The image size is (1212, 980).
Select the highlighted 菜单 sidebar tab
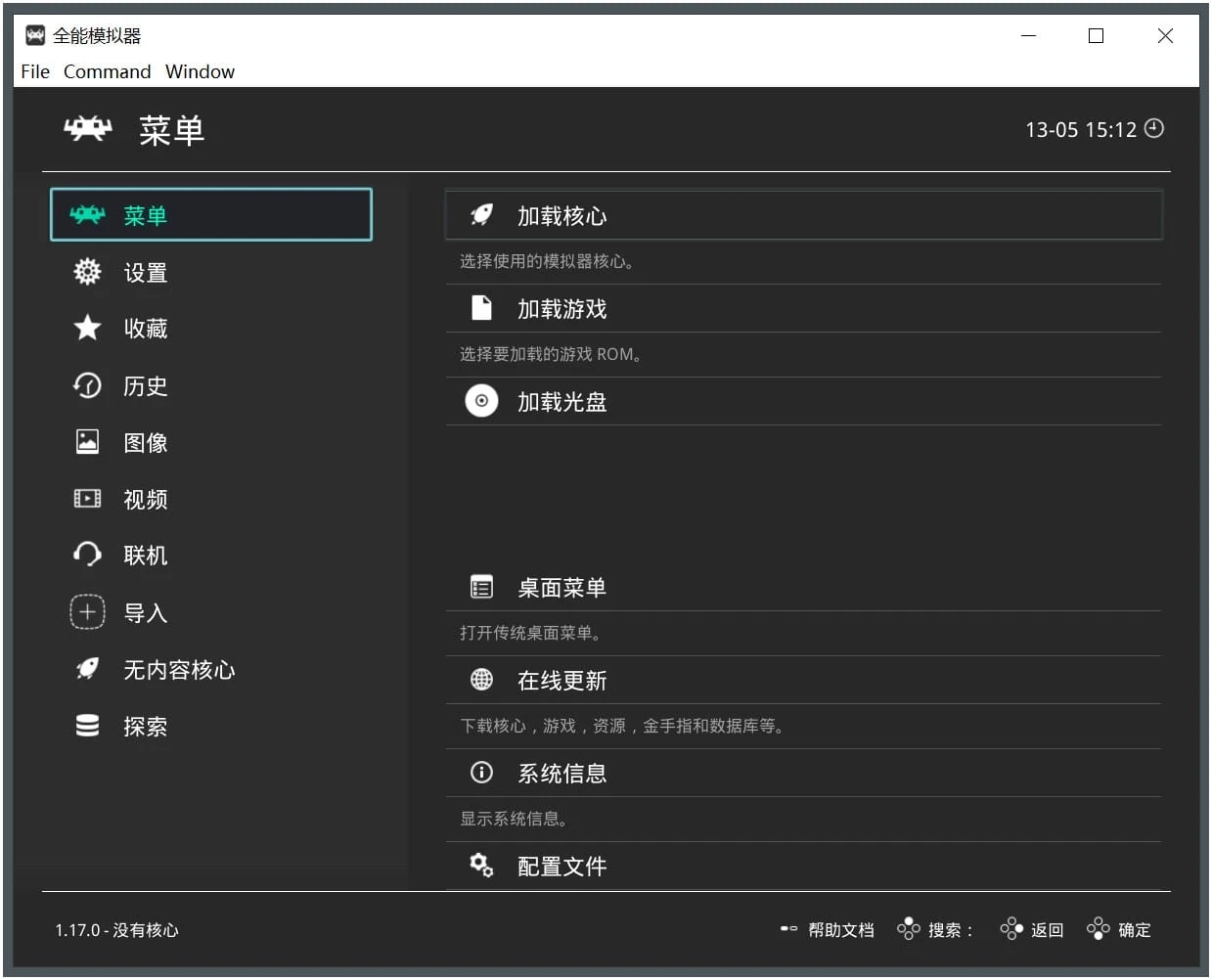point(210,215)
